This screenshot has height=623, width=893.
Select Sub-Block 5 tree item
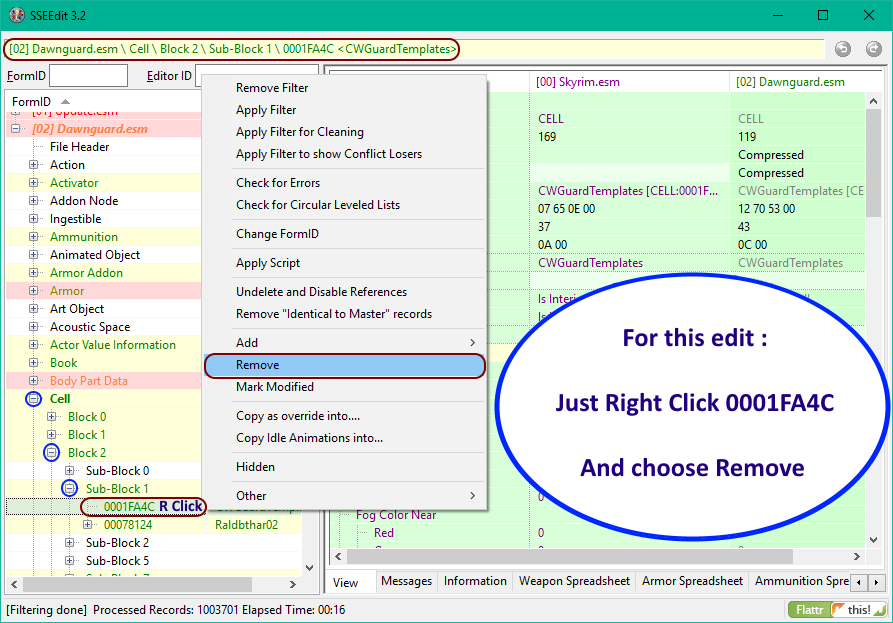[117, 561]
